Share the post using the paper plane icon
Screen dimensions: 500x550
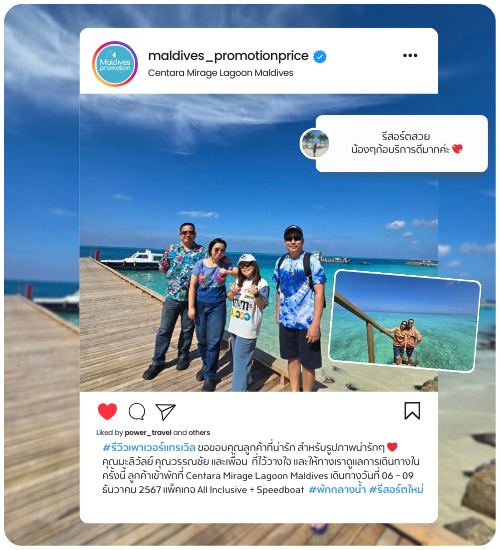165,412
